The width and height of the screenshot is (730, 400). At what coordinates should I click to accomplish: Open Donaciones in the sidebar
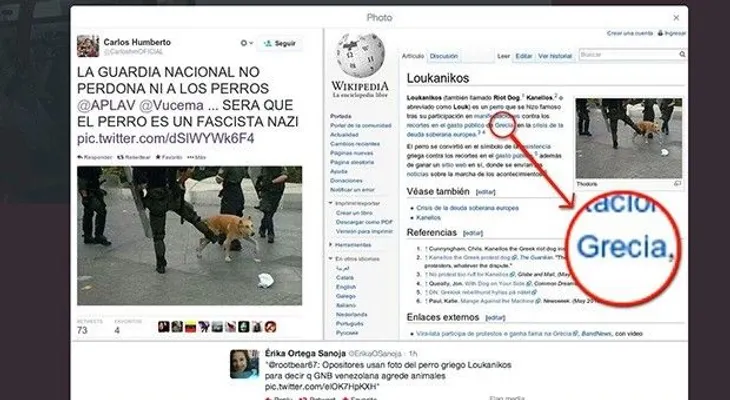(x=346, y=180)
